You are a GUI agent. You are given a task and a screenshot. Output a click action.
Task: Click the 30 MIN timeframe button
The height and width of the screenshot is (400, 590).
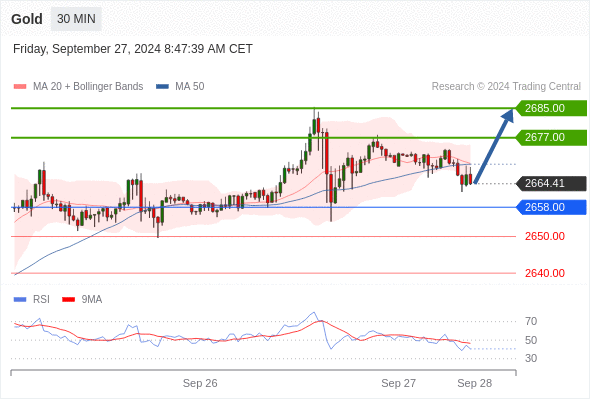pos(76,18)
